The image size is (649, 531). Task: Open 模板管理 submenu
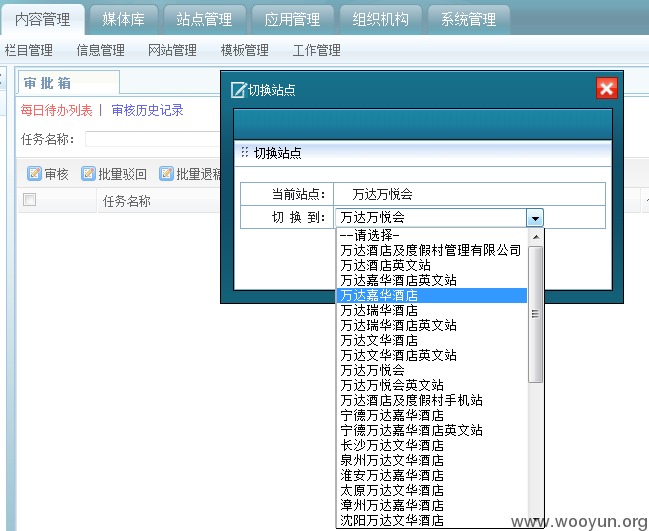click(x=245, y=50)
